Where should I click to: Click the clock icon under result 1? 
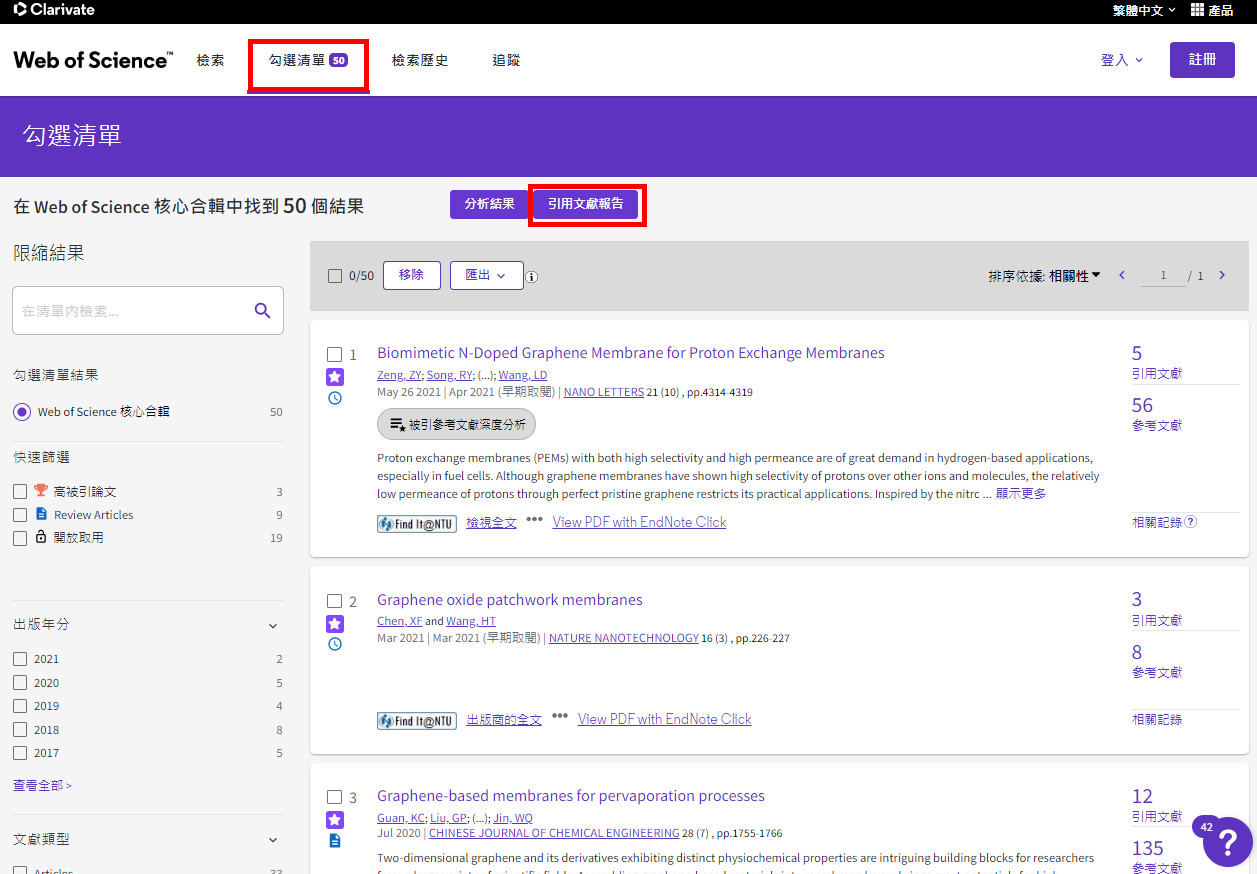click(x=335, y=398)
